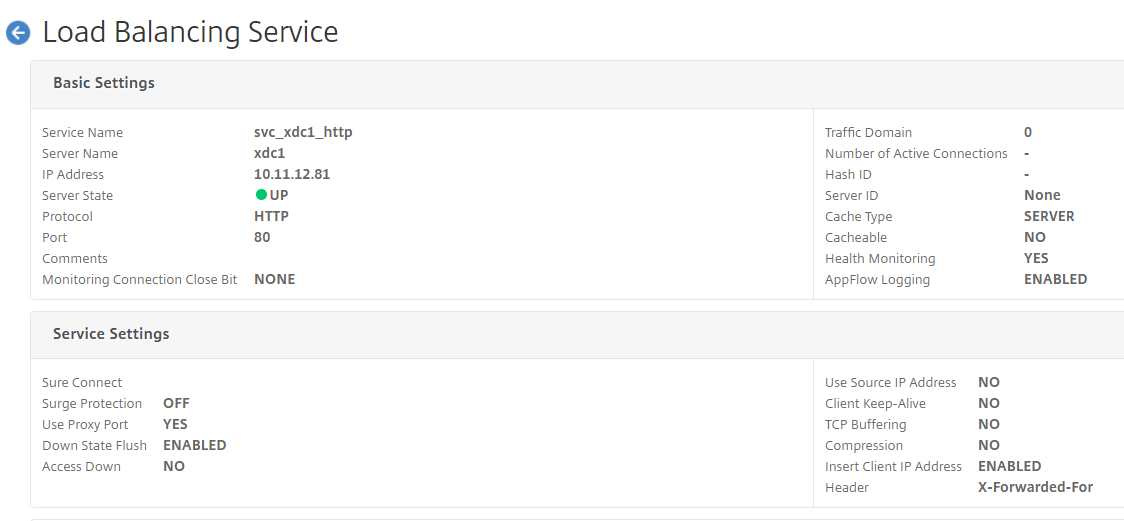Click the Health Monitoring YES value
Image resolution: width=1124 pixels, height=521 pixels.
coord(1036,258)
